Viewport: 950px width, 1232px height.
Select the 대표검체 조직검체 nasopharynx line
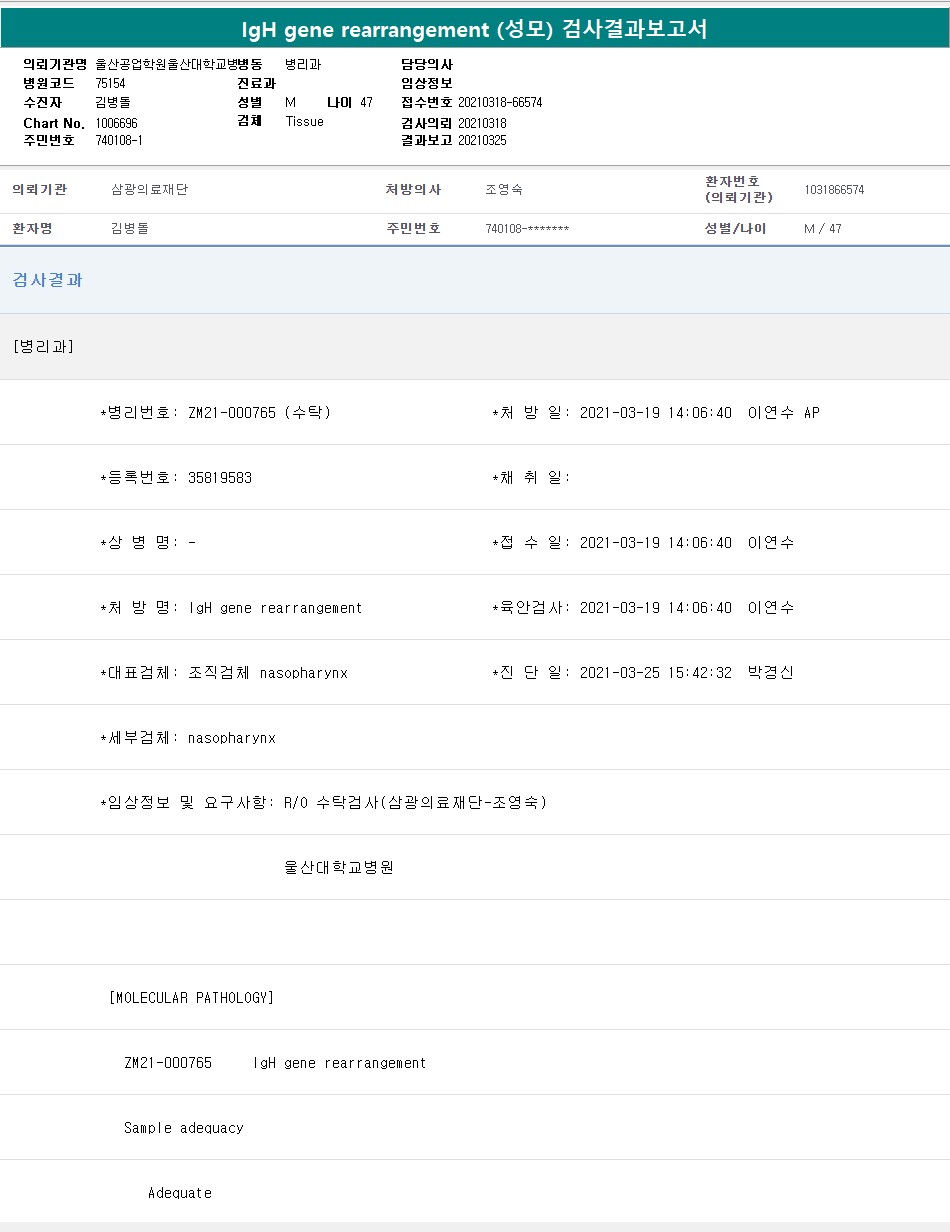tap(267, 673)
